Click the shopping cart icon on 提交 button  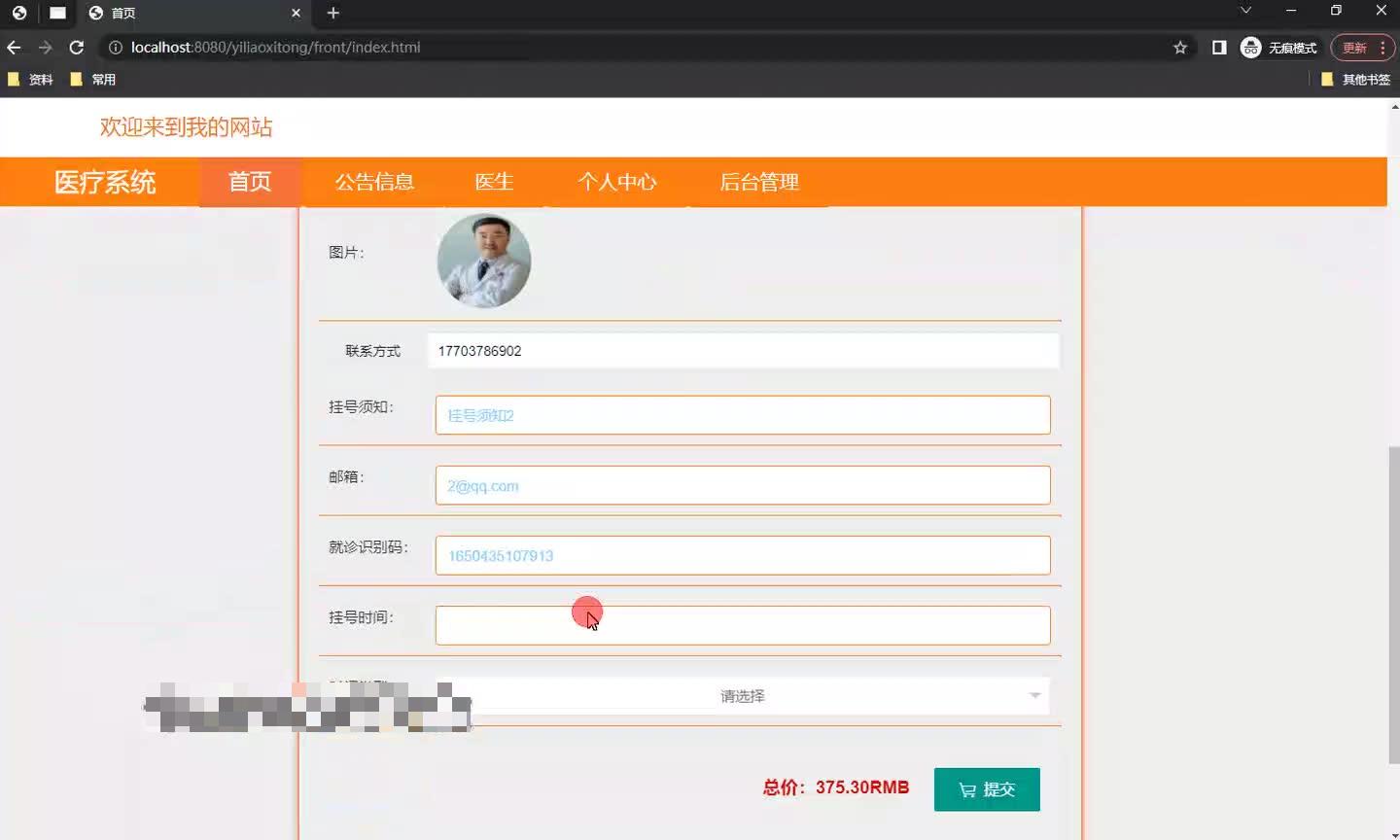coord(967,789)
